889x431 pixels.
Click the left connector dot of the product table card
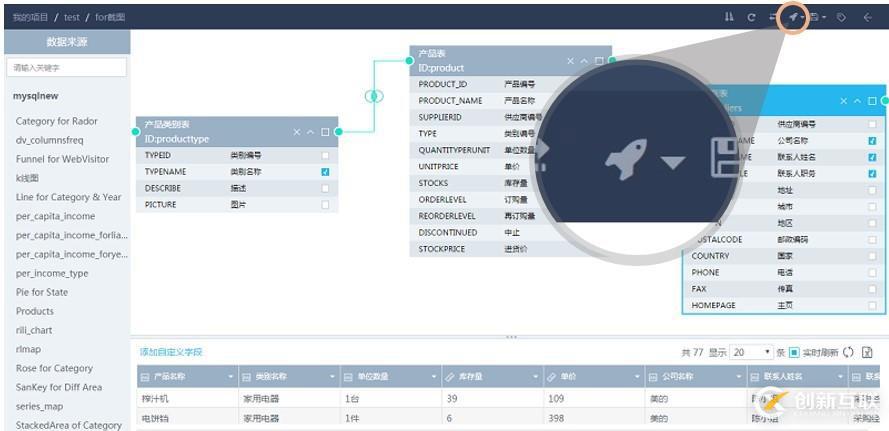point(410,60)
